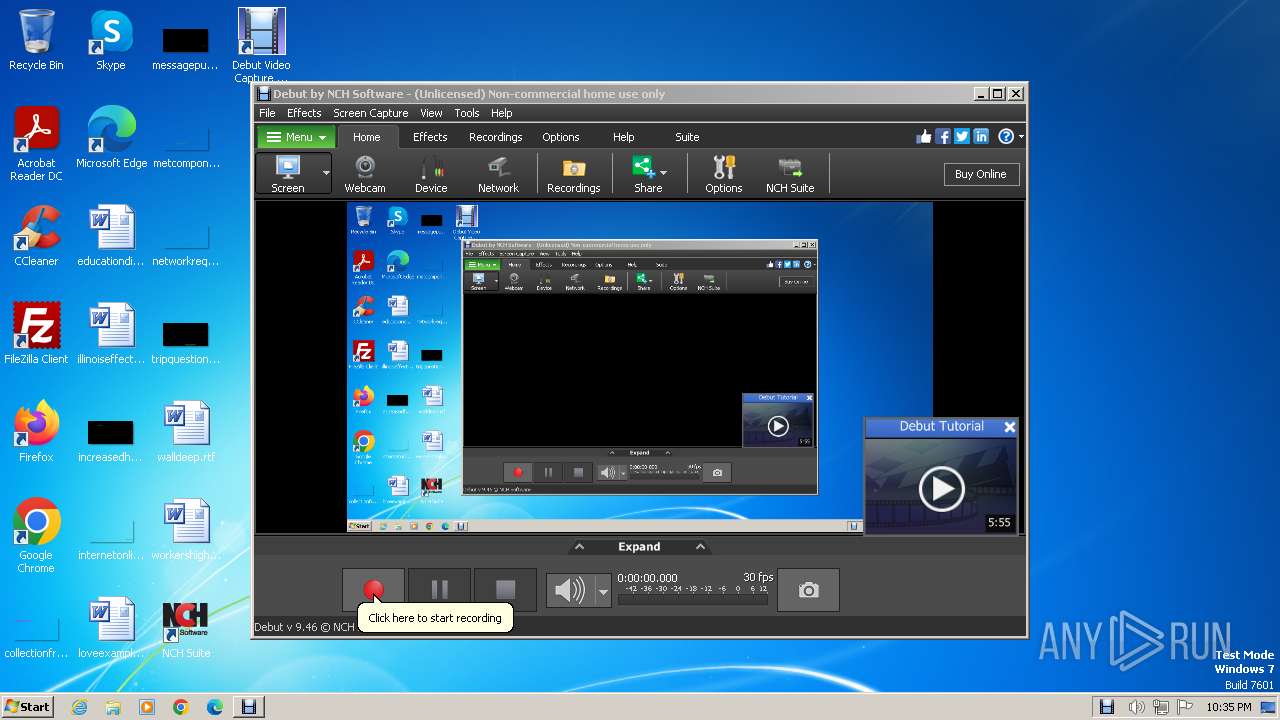Select the Acrobat Reader DC shortcut
1280x720 pixels.
pos(36,145)
